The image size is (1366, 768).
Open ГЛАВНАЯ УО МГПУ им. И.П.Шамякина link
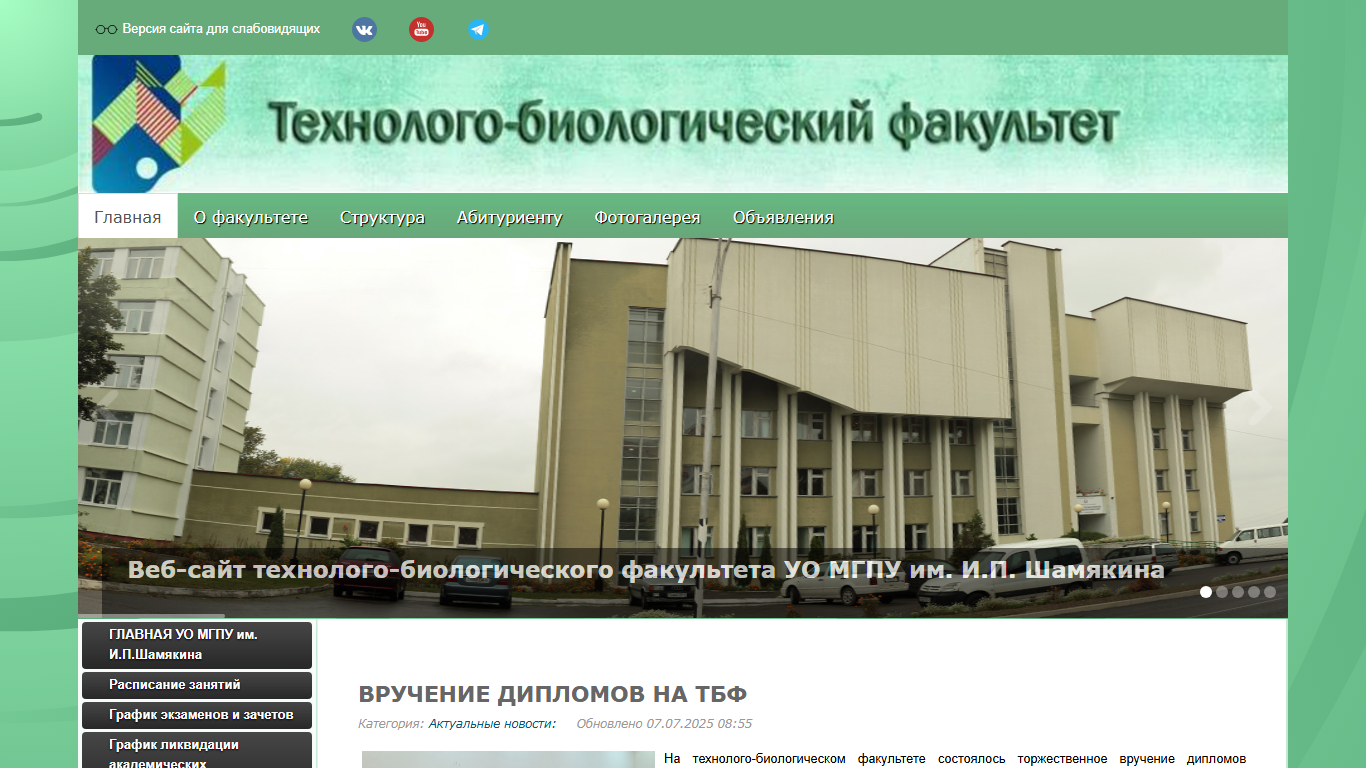pos(197,645)
